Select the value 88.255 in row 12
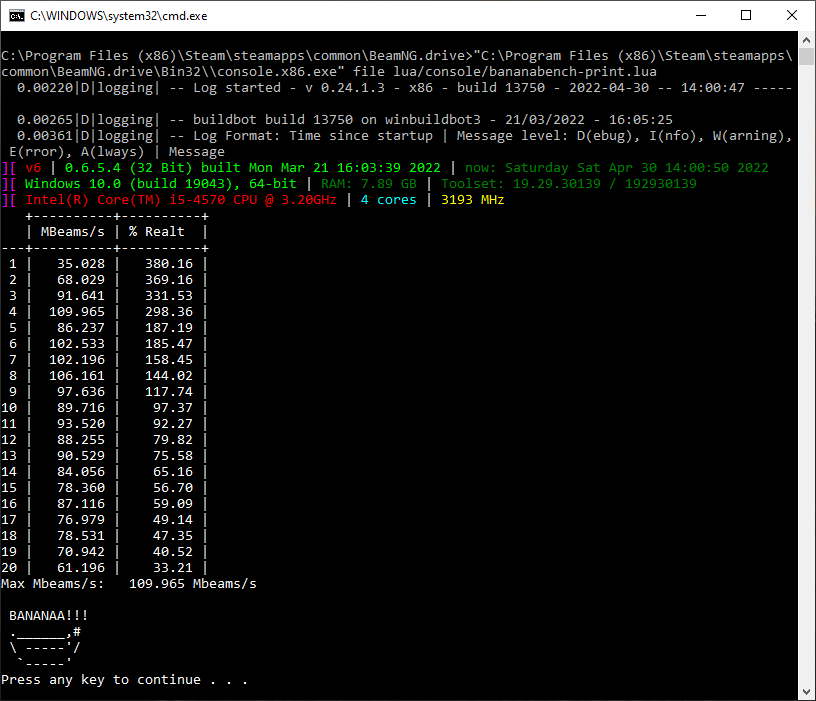The image size is (816, 701). point(81,440)
